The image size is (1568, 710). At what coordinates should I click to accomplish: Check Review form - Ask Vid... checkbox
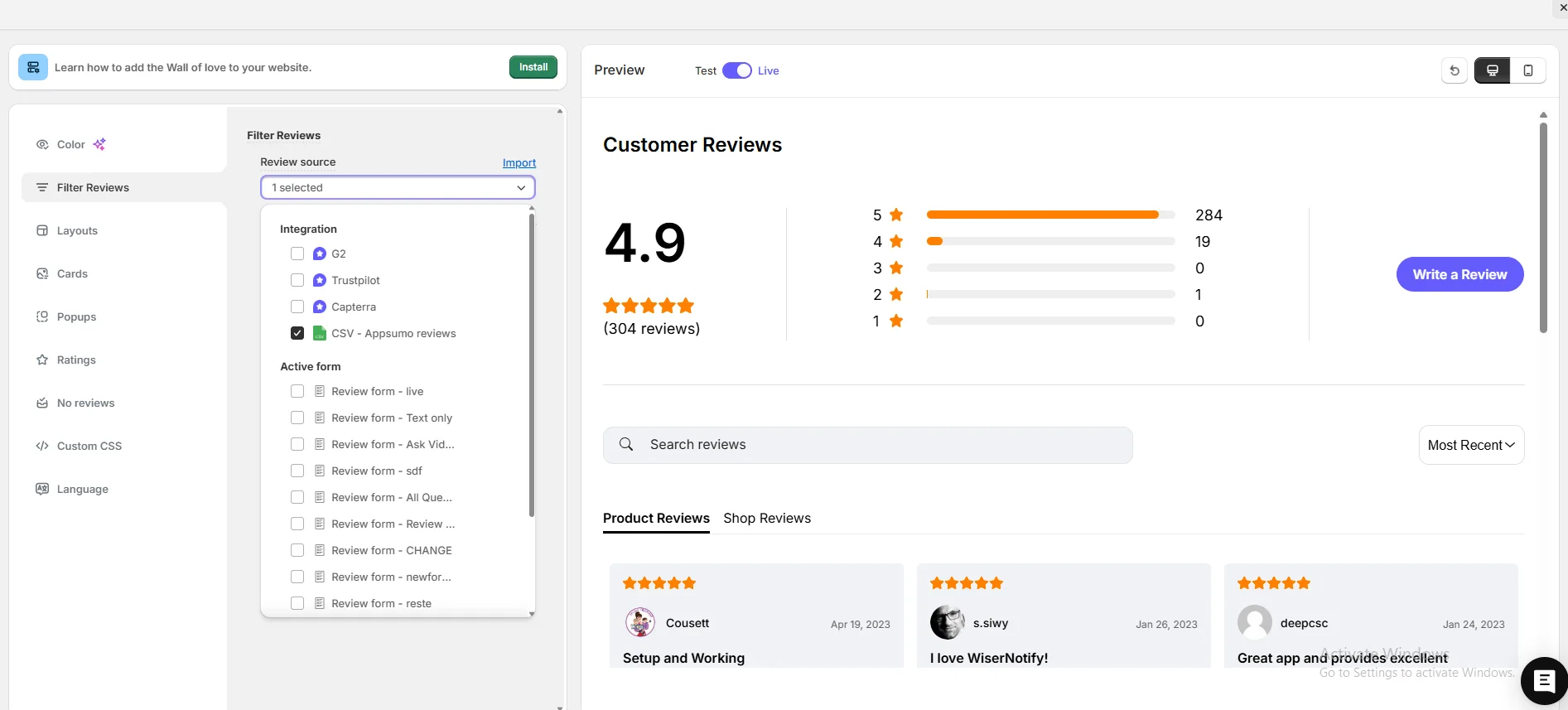(297, 444)
